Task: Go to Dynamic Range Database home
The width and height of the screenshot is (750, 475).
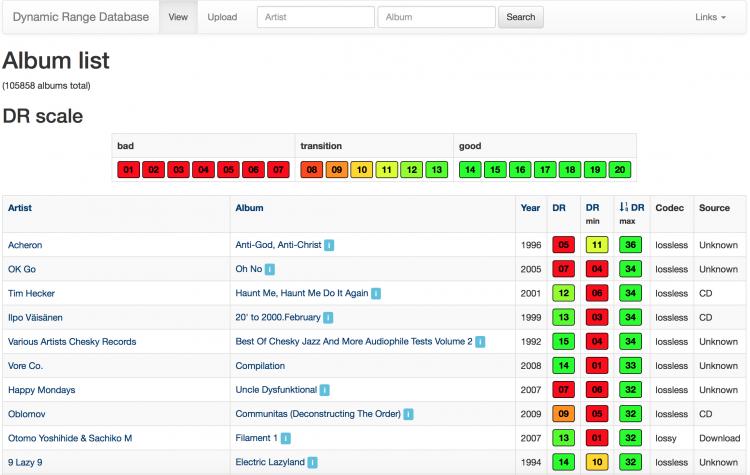Action: tap(80, 17)
